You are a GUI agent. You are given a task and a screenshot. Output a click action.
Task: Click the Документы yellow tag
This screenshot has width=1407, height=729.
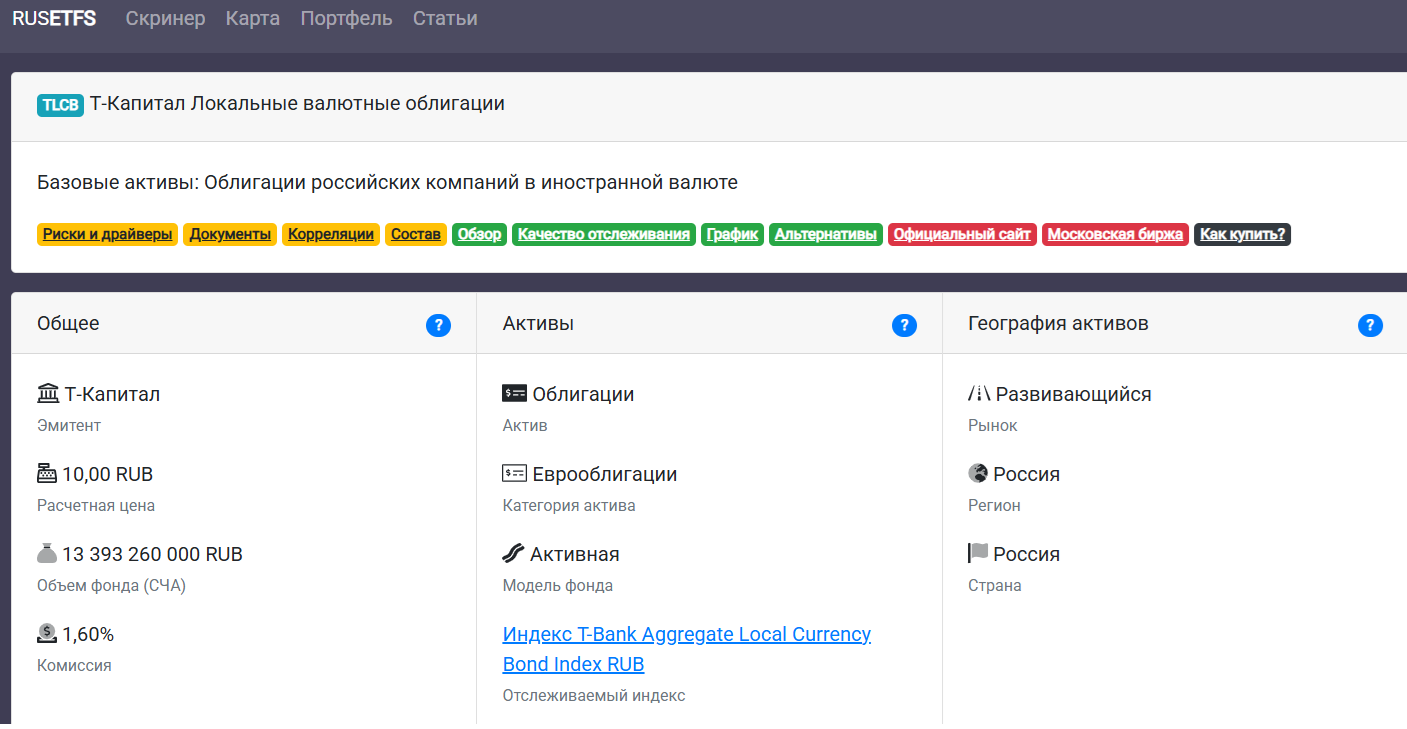point(230,235)
